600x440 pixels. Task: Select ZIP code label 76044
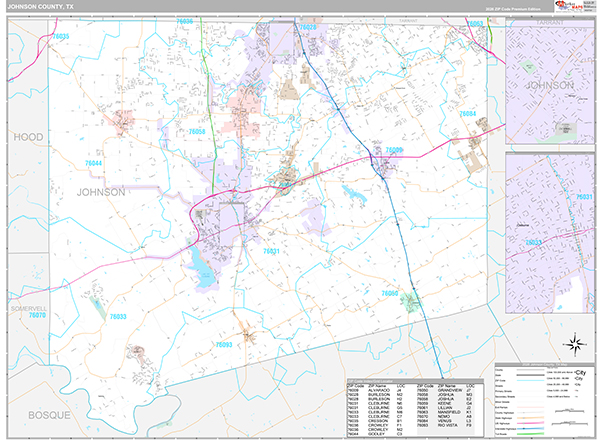(x=95, y=163)
